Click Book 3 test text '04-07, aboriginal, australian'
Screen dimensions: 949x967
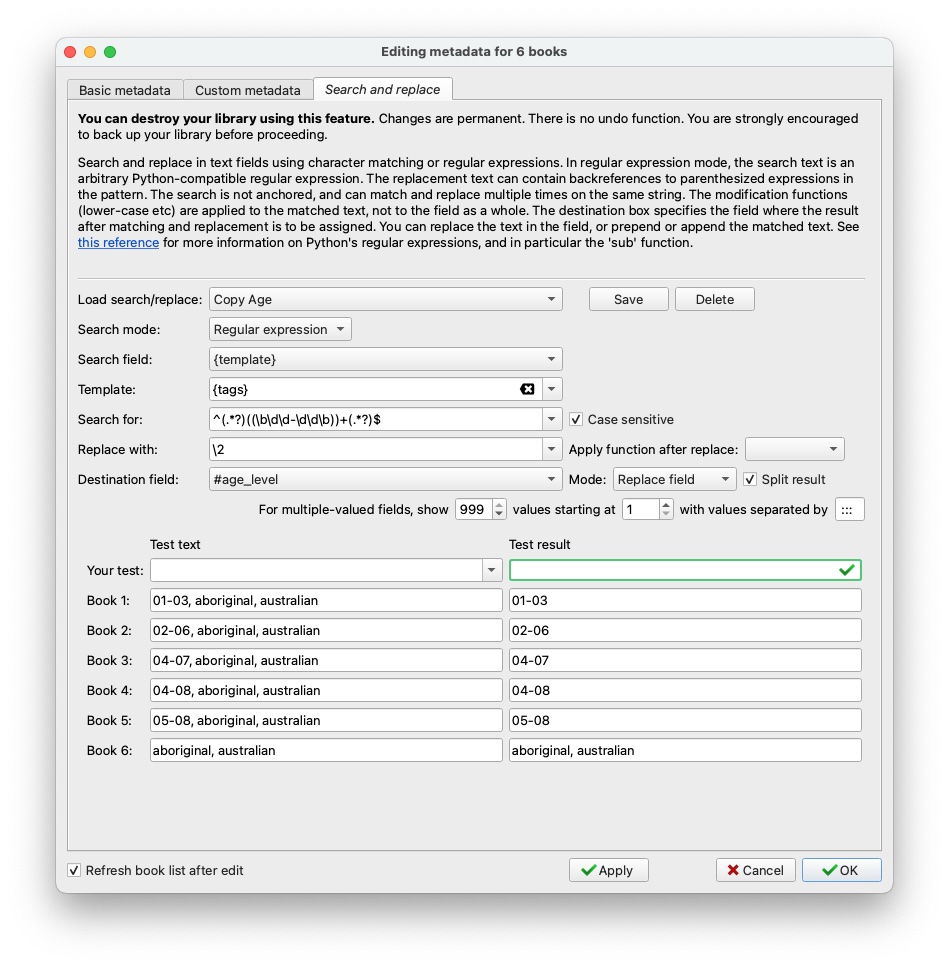pyautogui.click(x=326, y=660)
